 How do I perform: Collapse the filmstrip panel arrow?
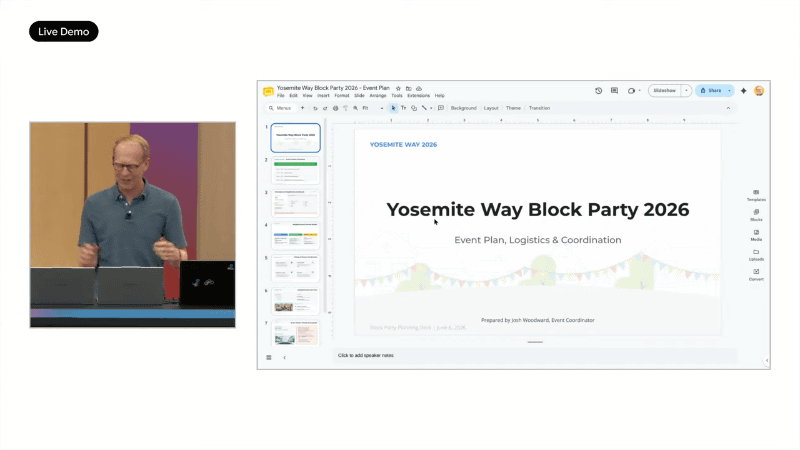tap(284, 358)
